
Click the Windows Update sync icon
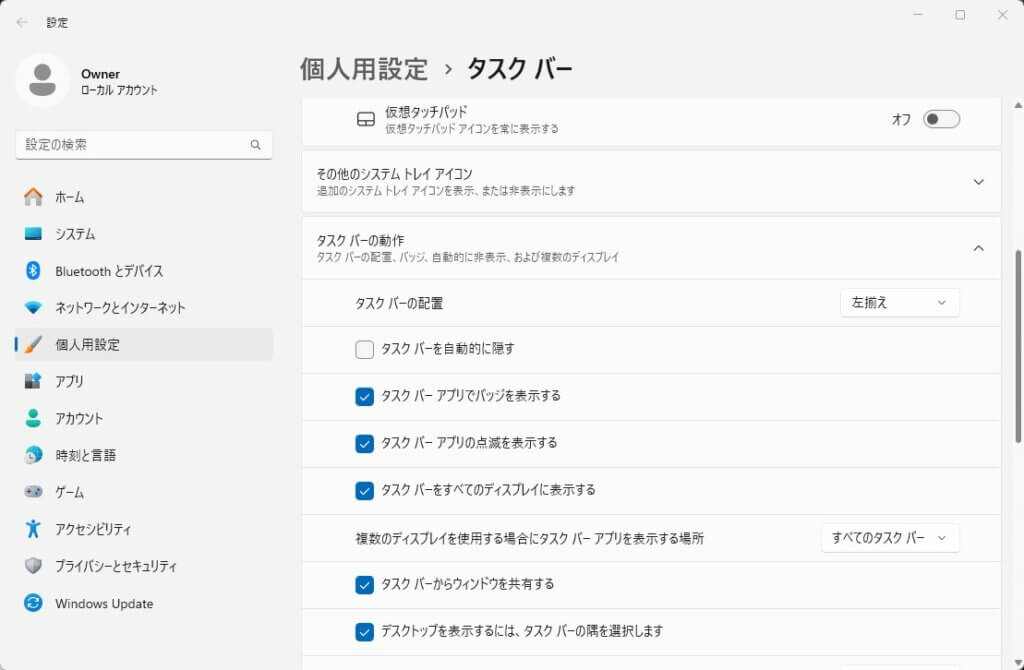point(34,603)
